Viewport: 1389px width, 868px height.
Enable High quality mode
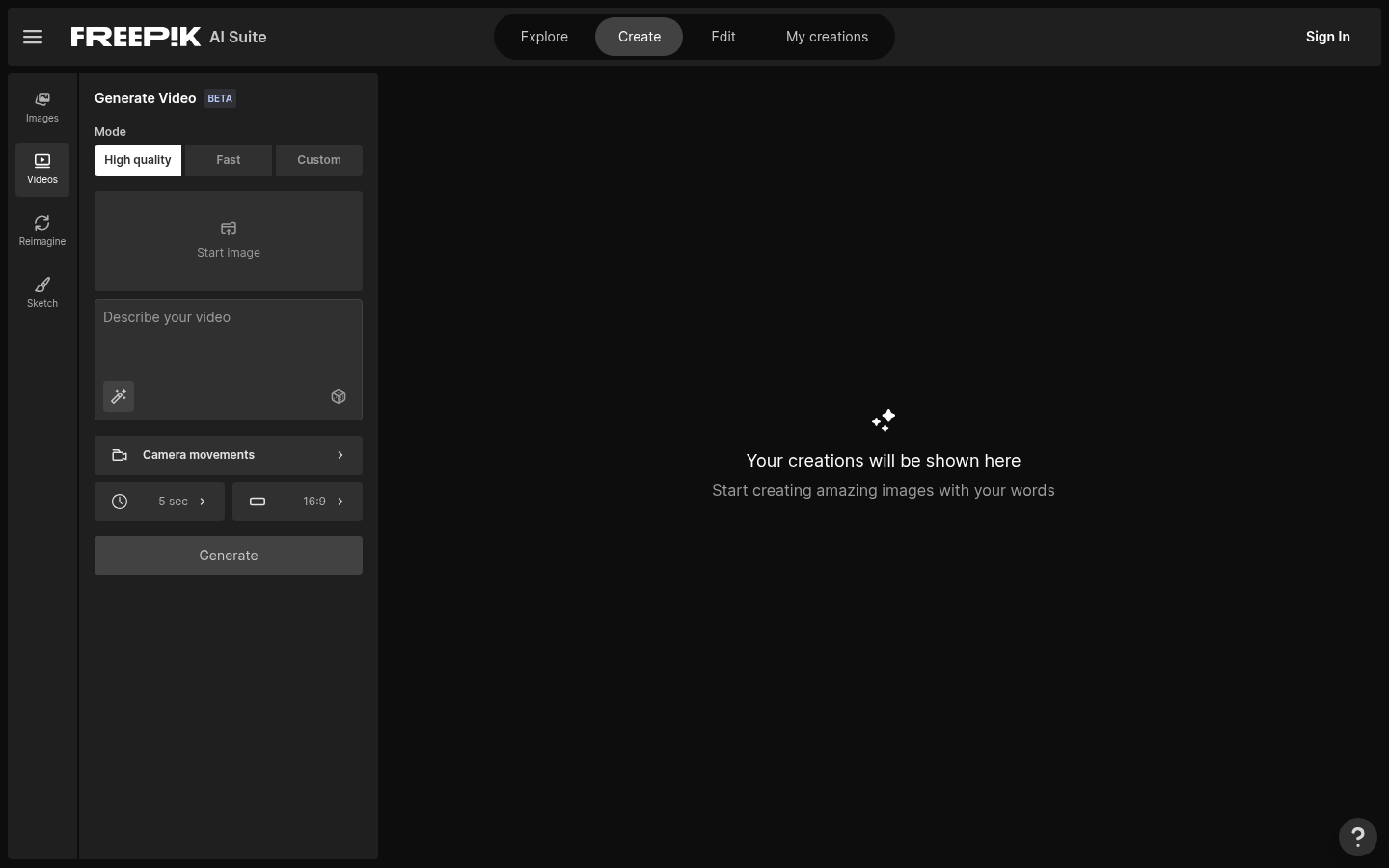137,159
